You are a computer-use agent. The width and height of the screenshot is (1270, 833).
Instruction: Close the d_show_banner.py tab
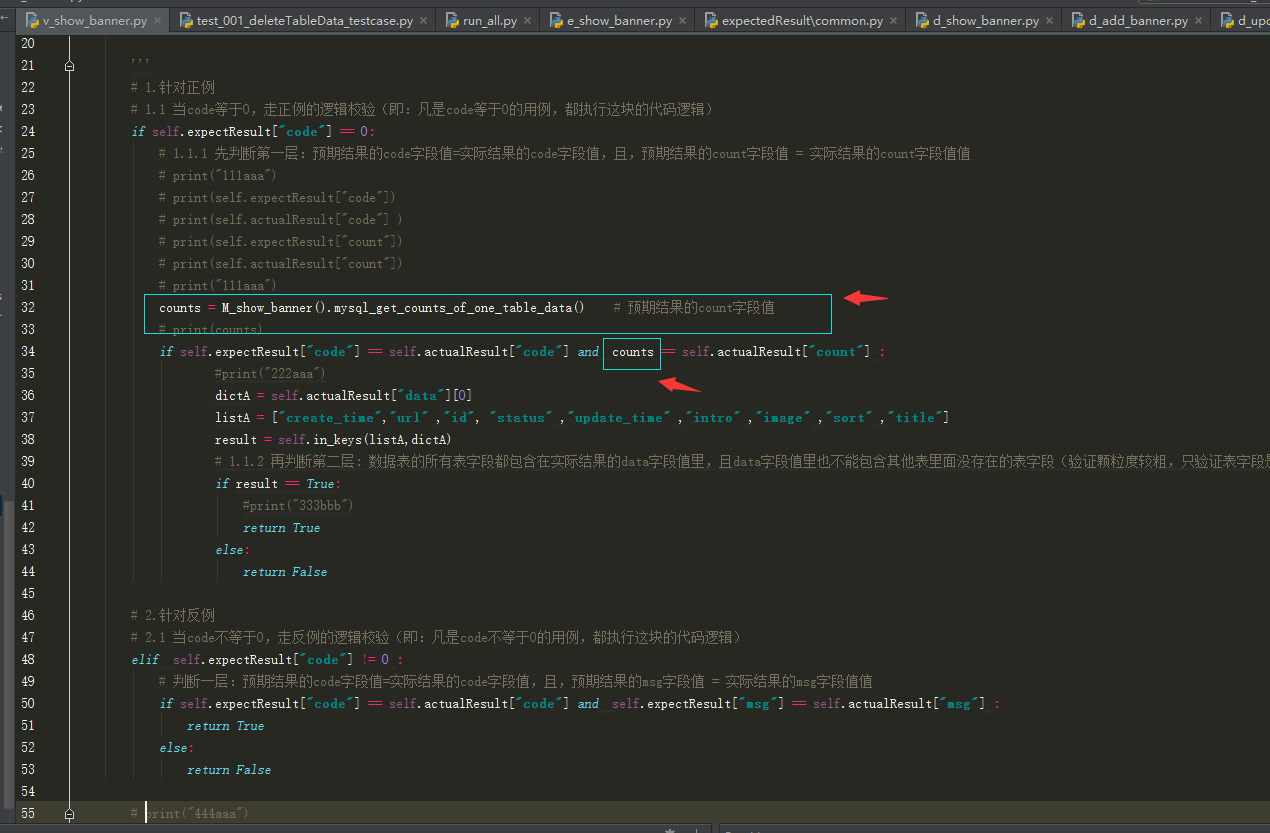point(1051,20)
